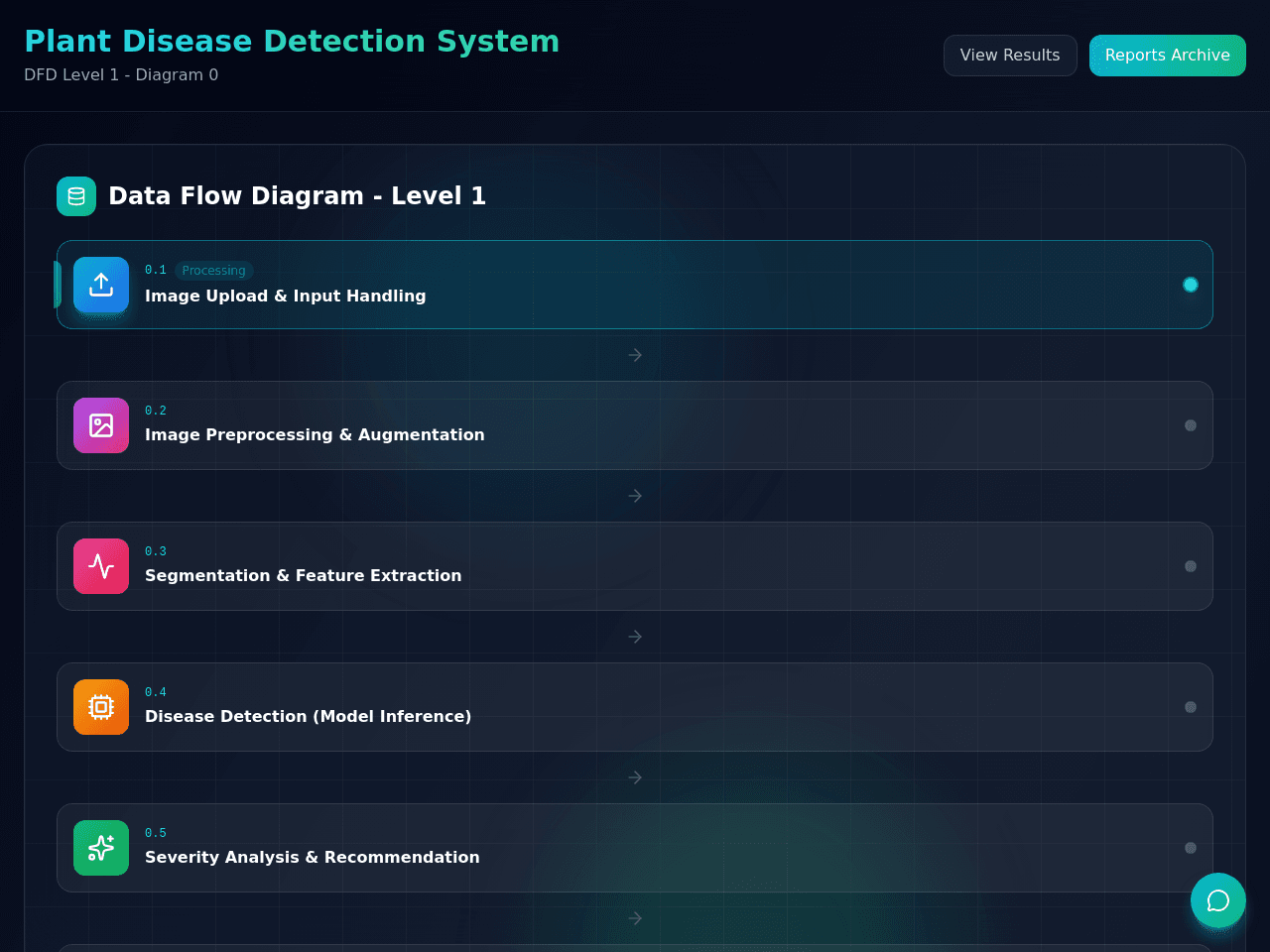Open the chat bubble floating button
1270x952 pixels.
click(1218, 900)
